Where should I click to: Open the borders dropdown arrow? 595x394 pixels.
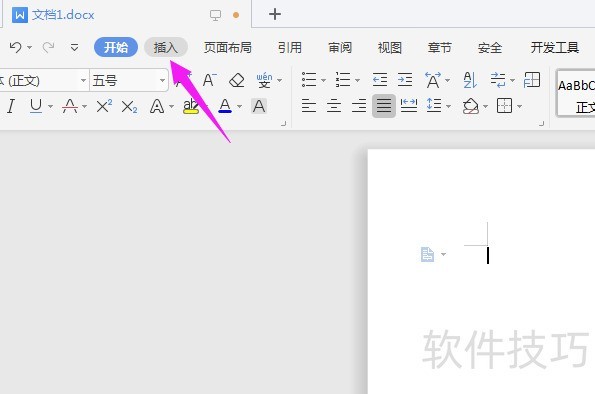coord(519,107)
